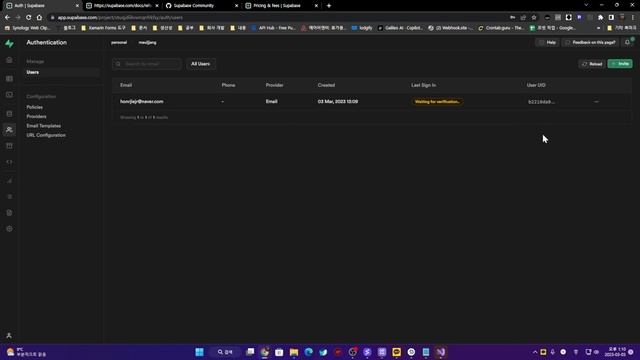The width and height of the screenshot is (640, 360).
Task: Open Providers in the Configuration section
Action: coord(36,116)
